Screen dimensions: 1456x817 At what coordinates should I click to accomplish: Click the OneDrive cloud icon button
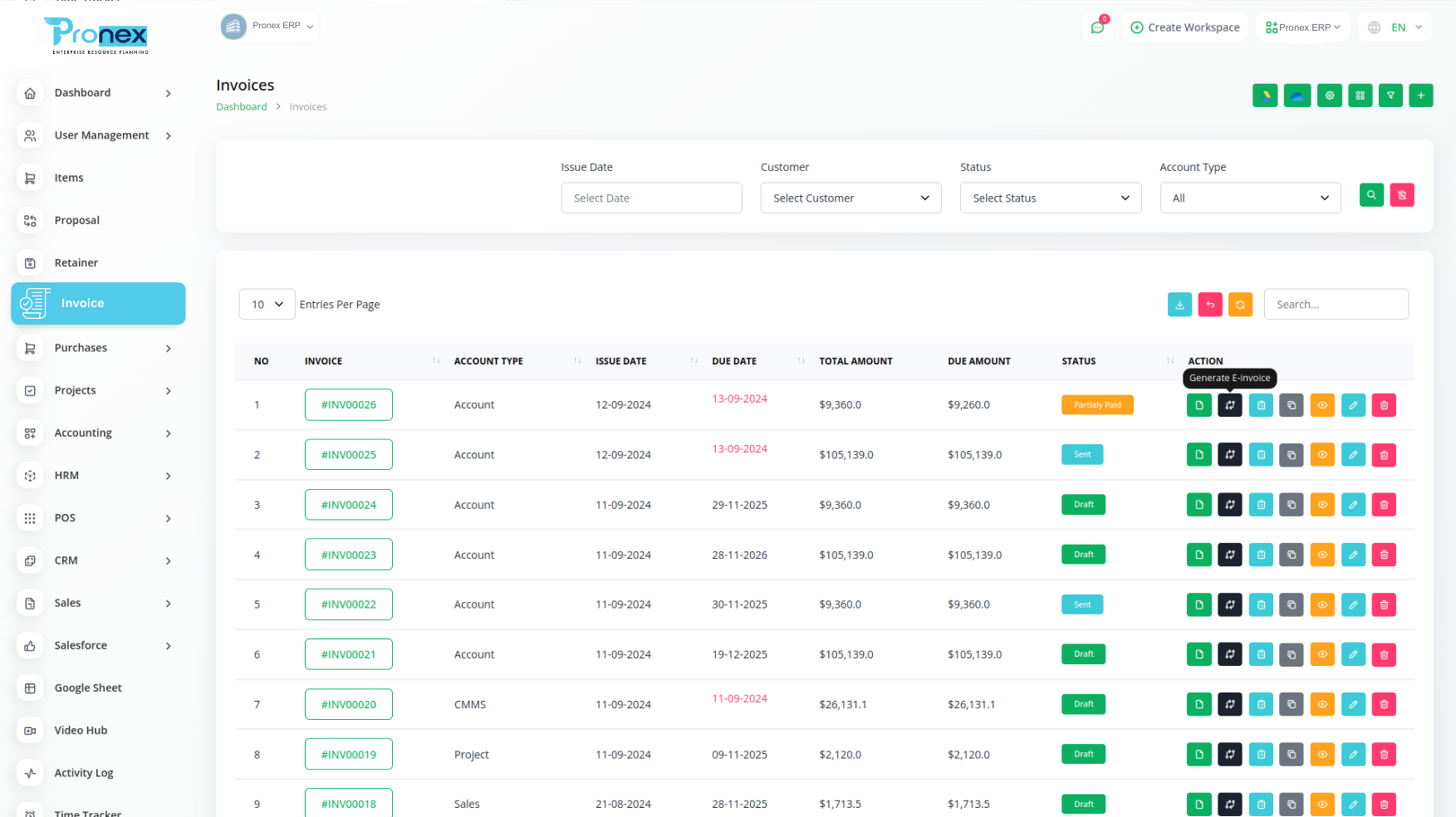pos(1297,95)
